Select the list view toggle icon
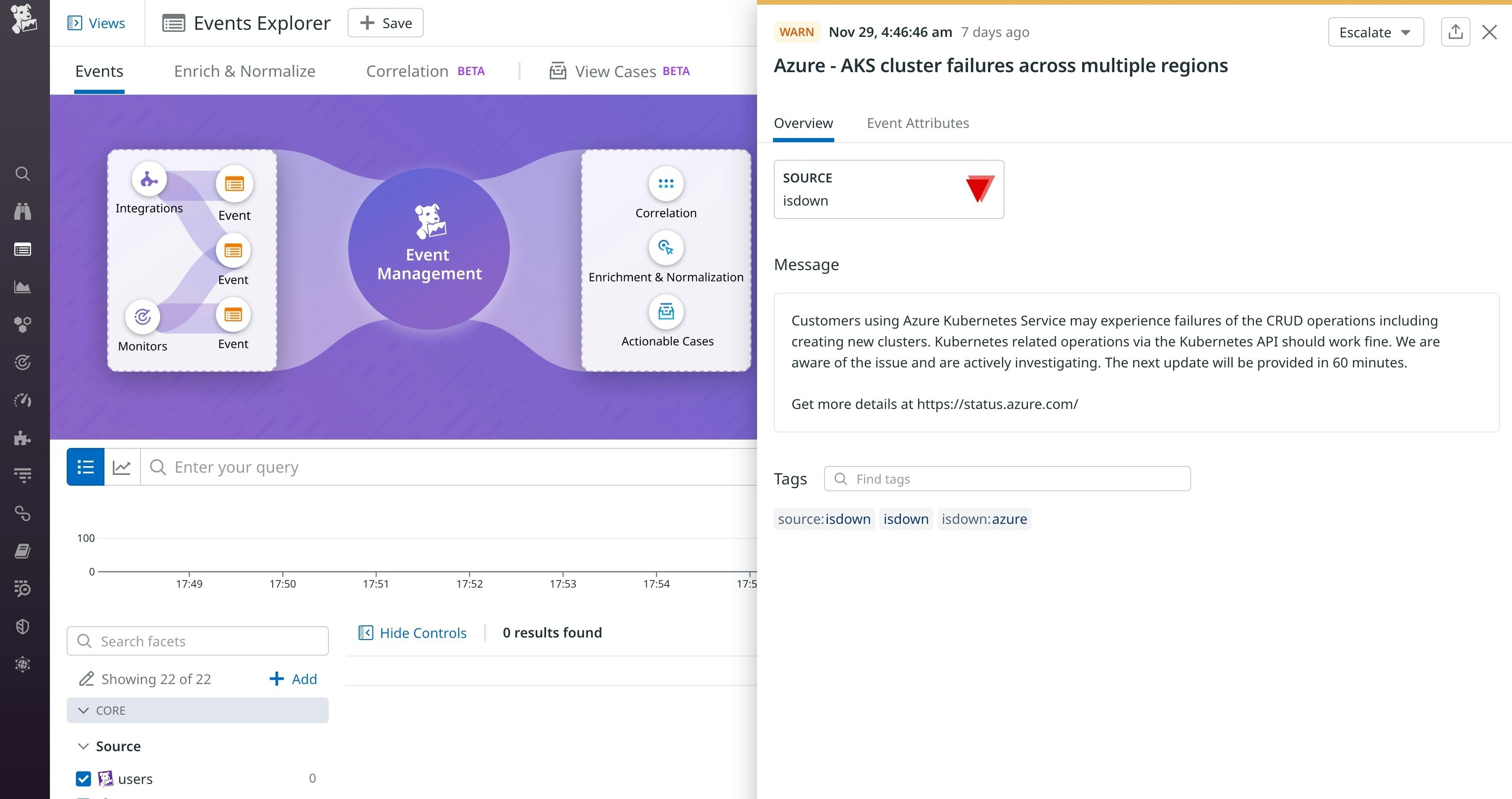Viewport: 1512px width, 799px height. pyautogui.click(x=86, y=467)
